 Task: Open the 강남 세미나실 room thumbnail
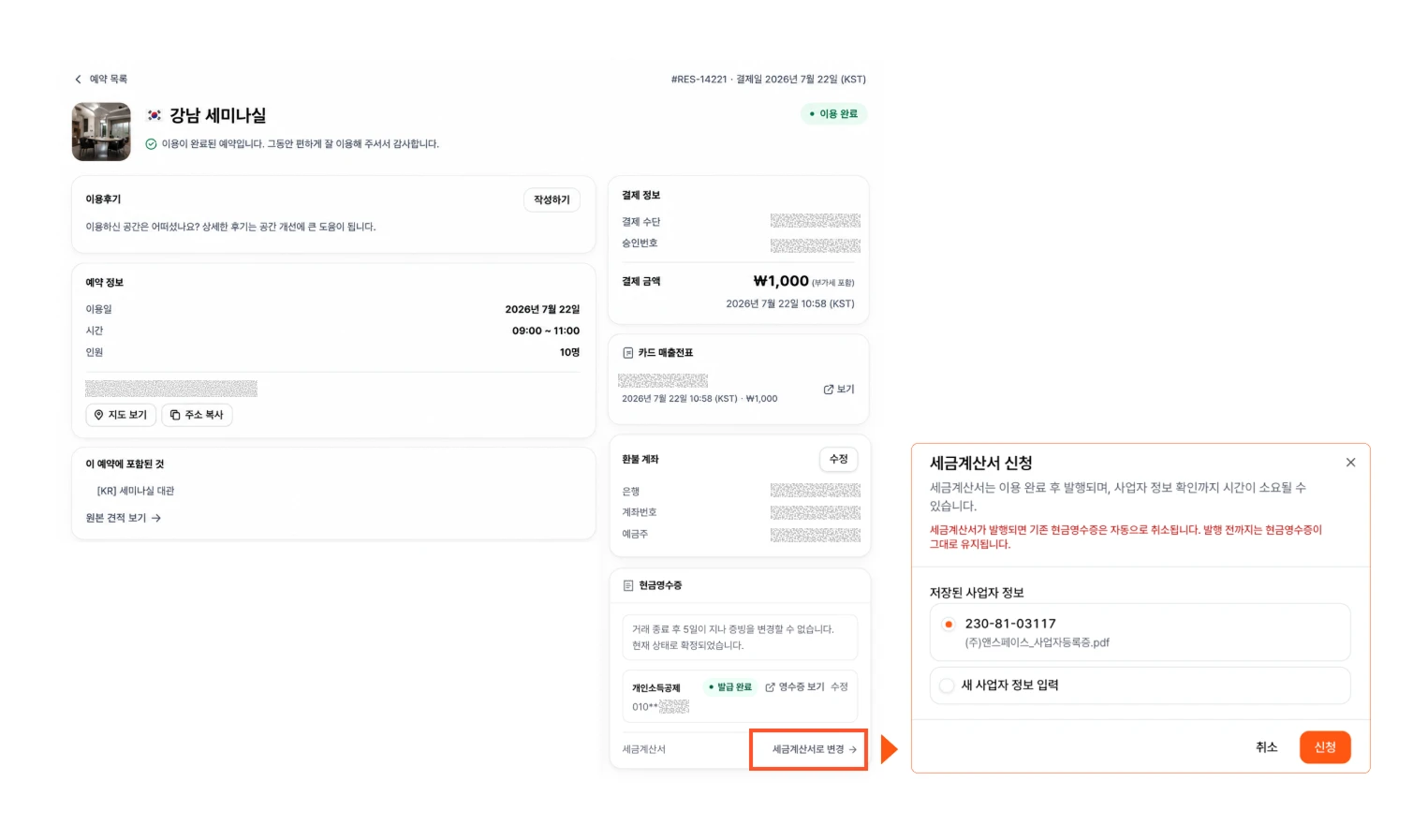pos(101,132)
